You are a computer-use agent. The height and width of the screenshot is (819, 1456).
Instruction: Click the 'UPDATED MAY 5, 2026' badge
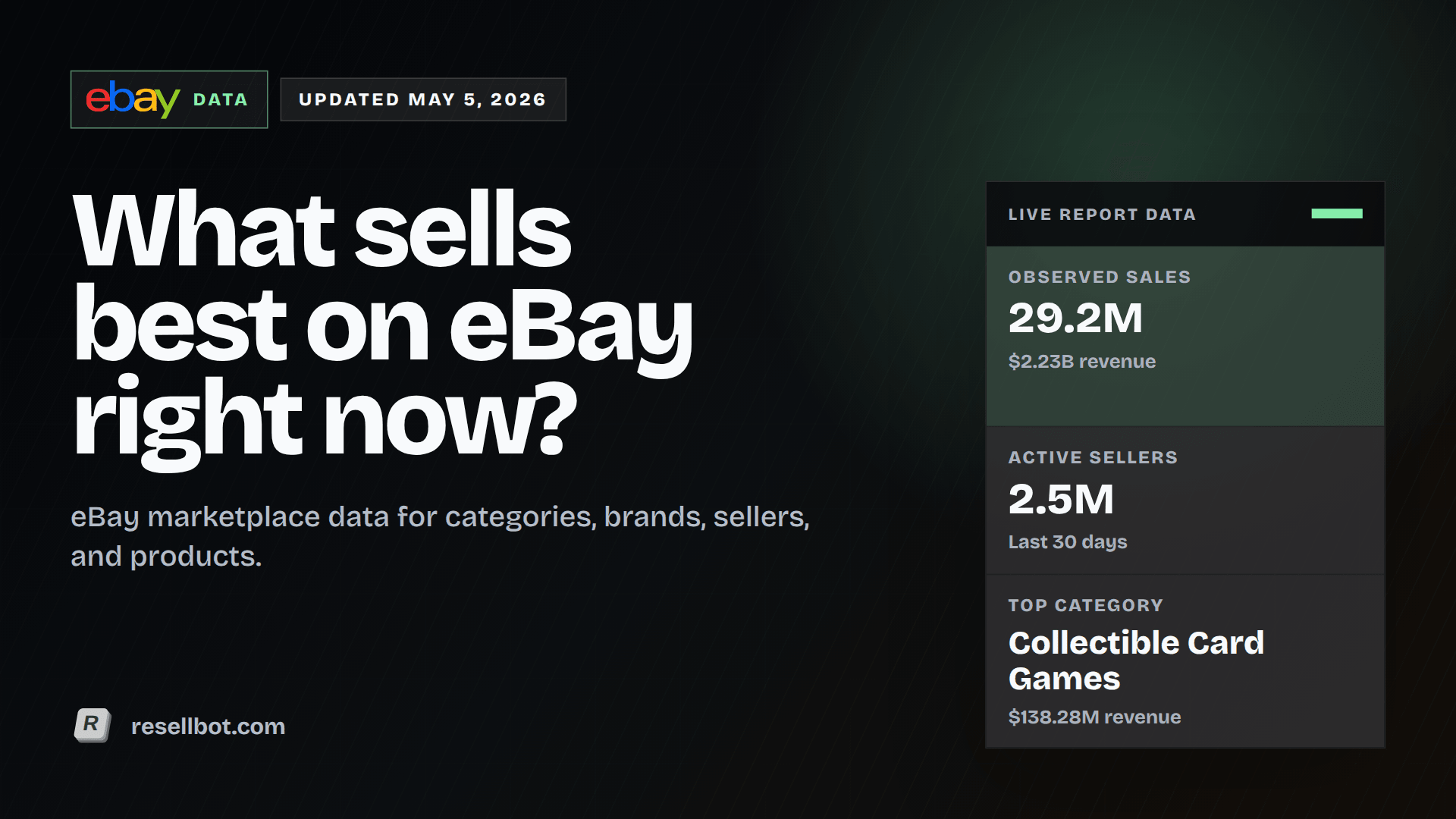pos(423,99)
